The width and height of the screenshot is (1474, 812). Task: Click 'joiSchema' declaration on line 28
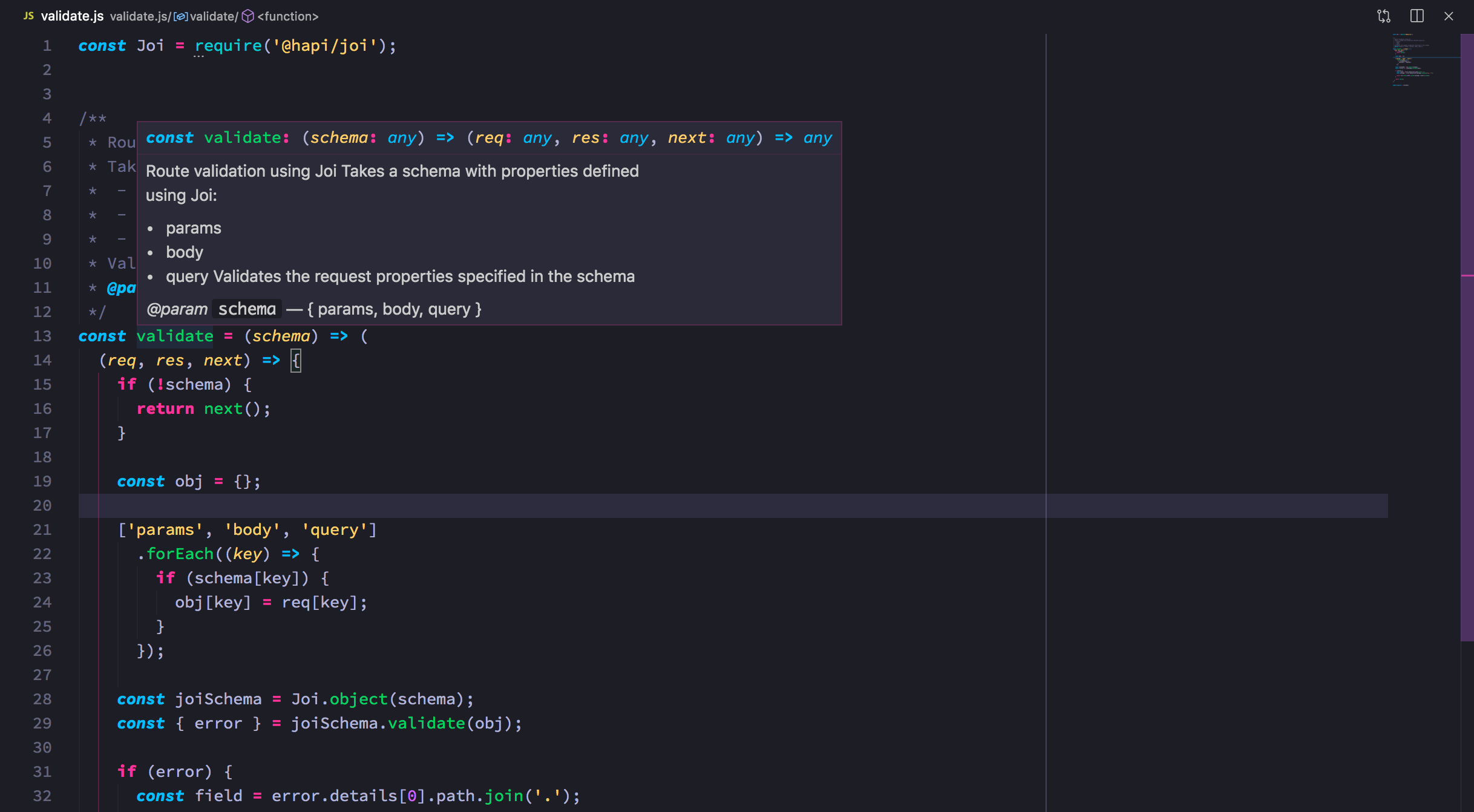pyautogui.click(x=218, y=699)
